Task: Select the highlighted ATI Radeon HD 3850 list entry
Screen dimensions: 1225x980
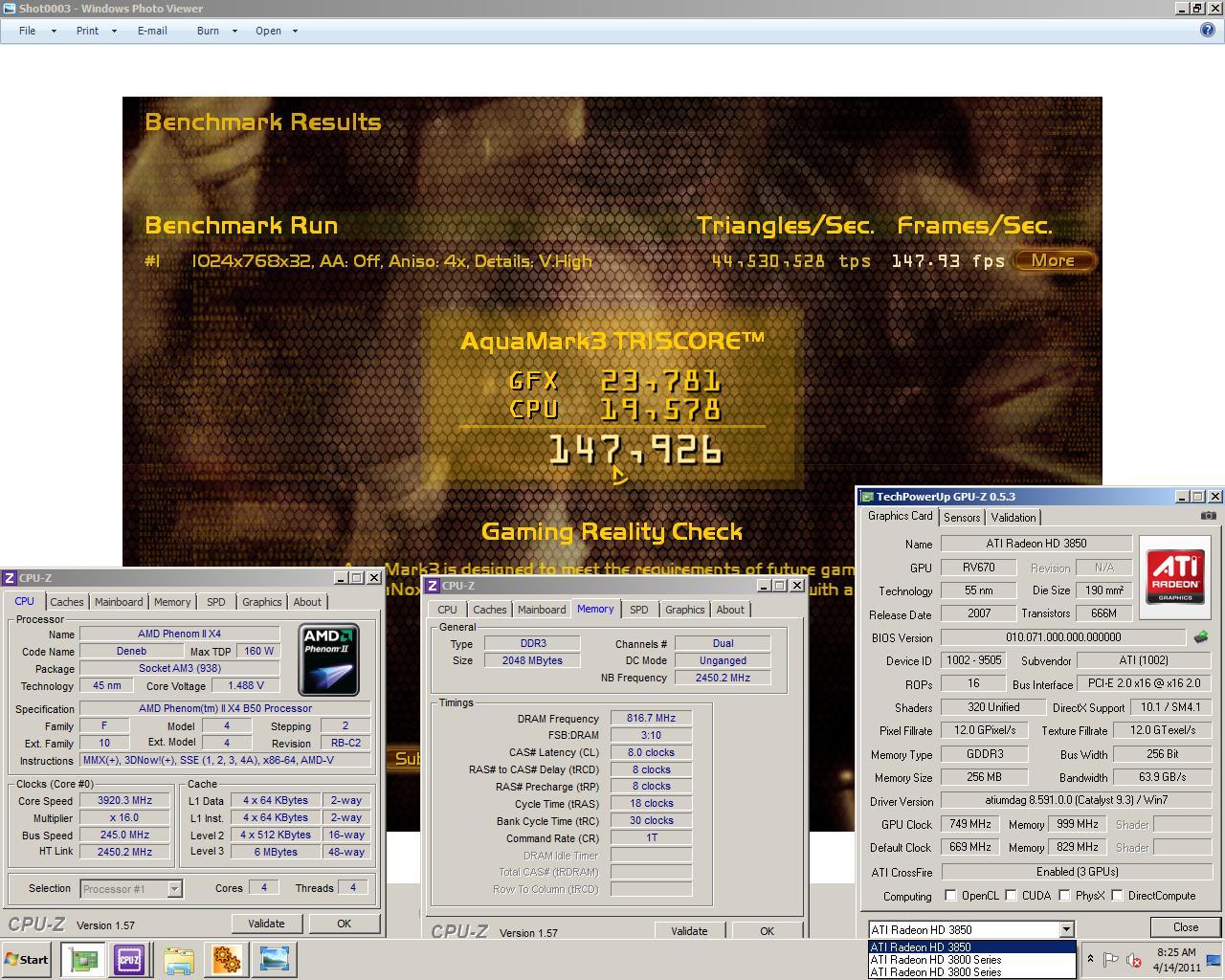Action: pos(971,947)
